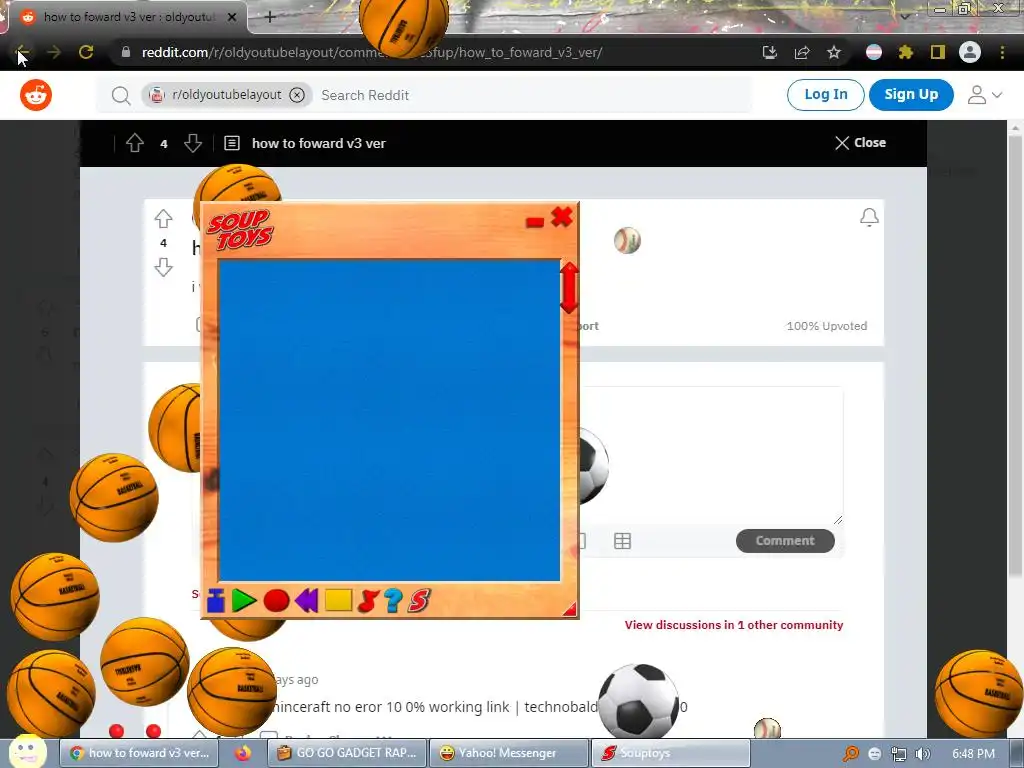The image size is (1024, 768).
Task: Minimize the Soup Toys toy box panel
Action: 535,223
